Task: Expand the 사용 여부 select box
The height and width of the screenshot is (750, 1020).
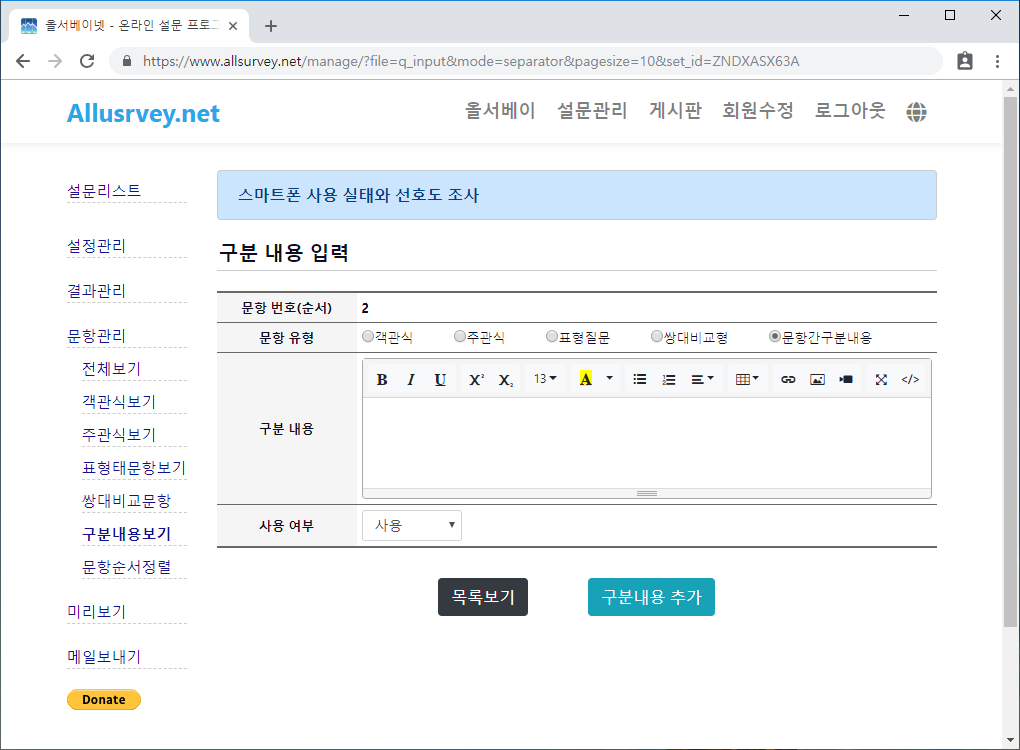Action: tap(412, 525)
